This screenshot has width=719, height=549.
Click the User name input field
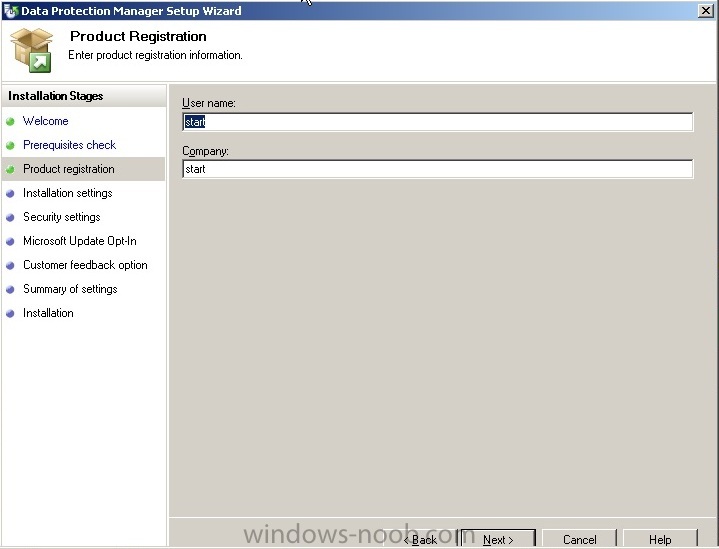[x=437, y=122]
